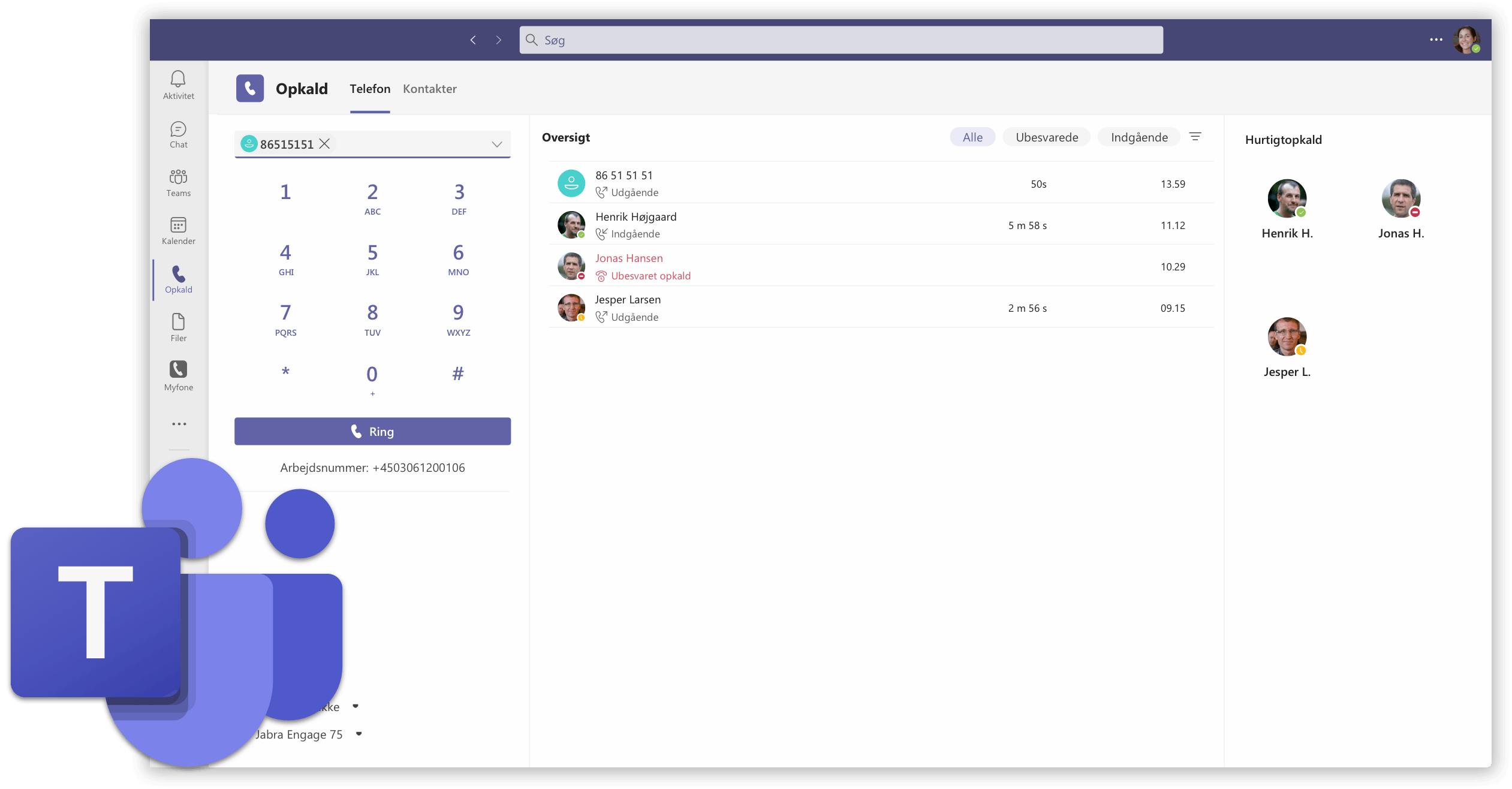Tap the star key on keypad

(285, 373)
